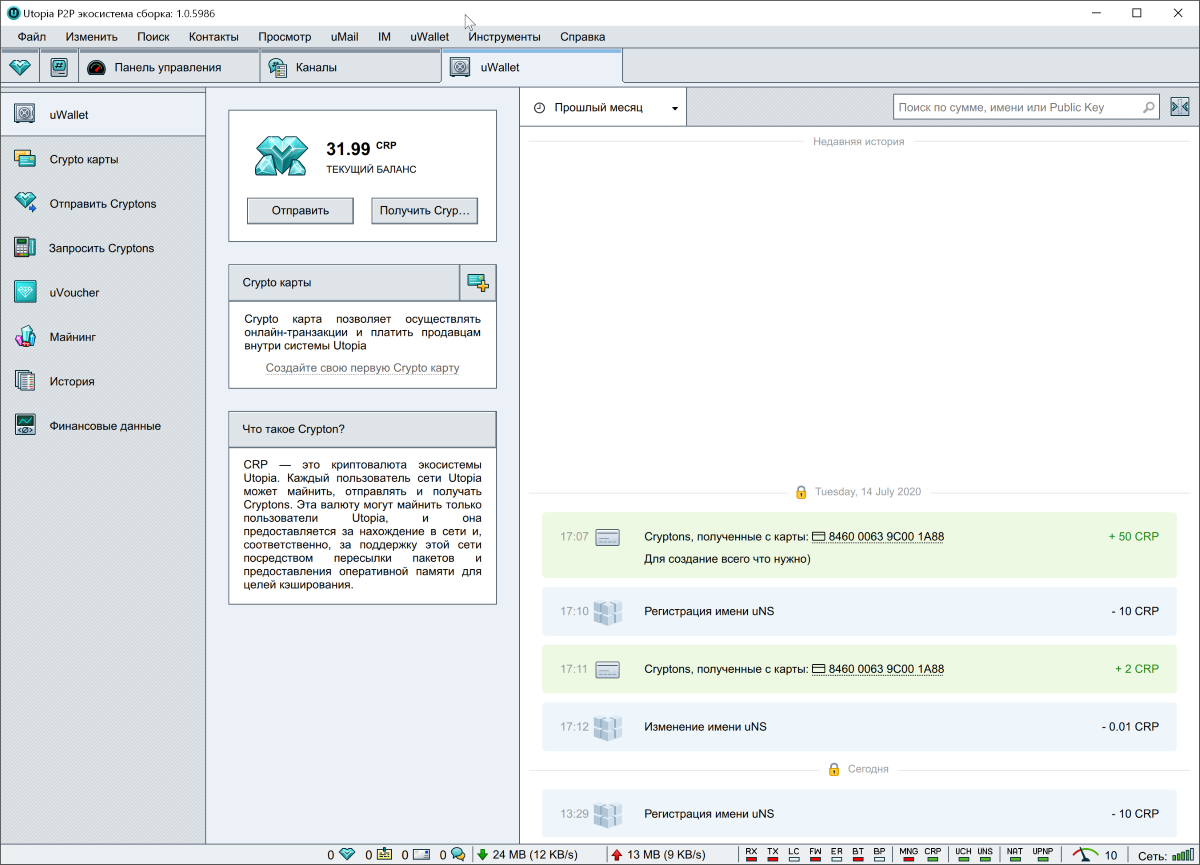
Task: Click the search magnifier icon
Action: coord(1150,107)
